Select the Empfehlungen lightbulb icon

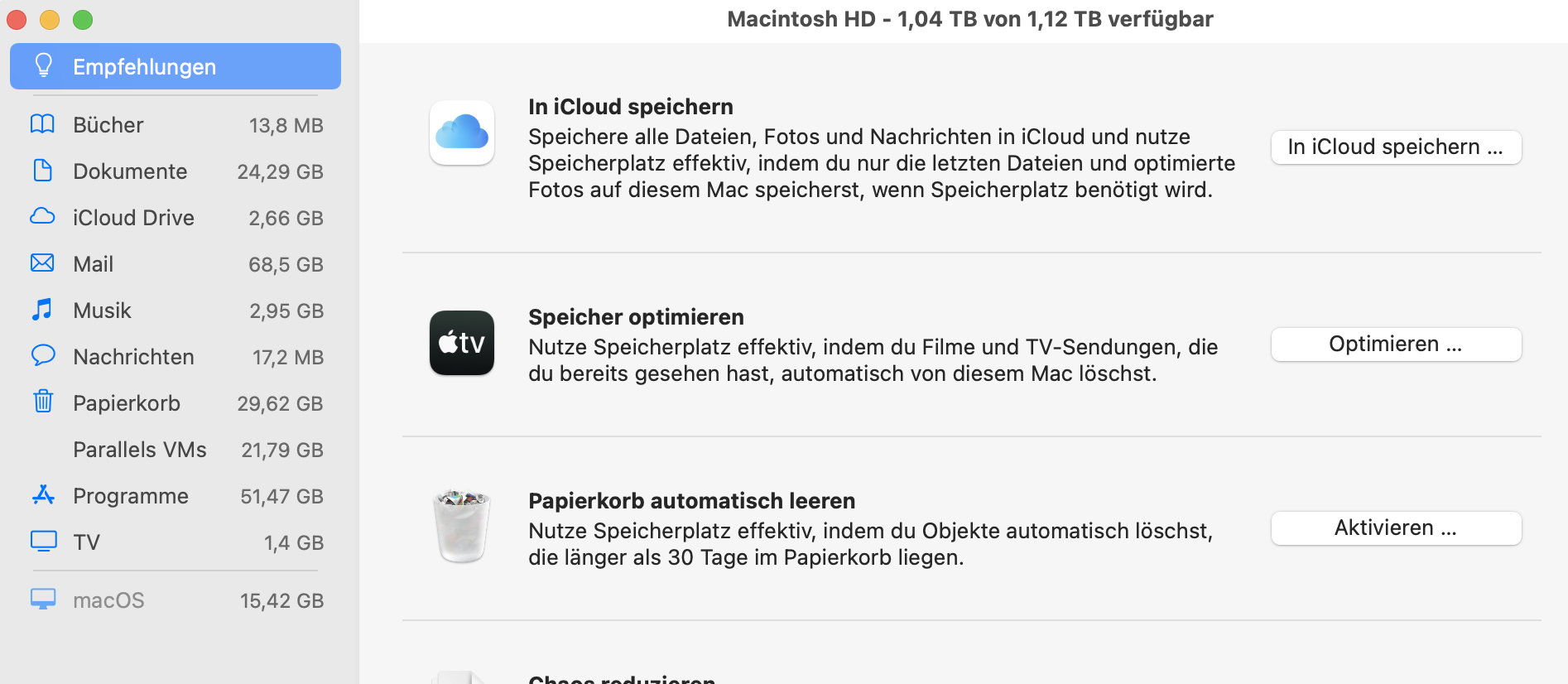coord(44,65)
